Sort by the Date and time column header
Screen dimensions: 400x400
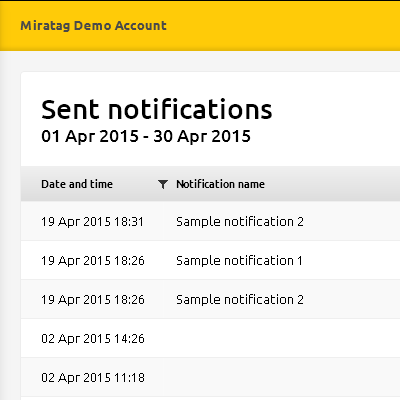77,184
